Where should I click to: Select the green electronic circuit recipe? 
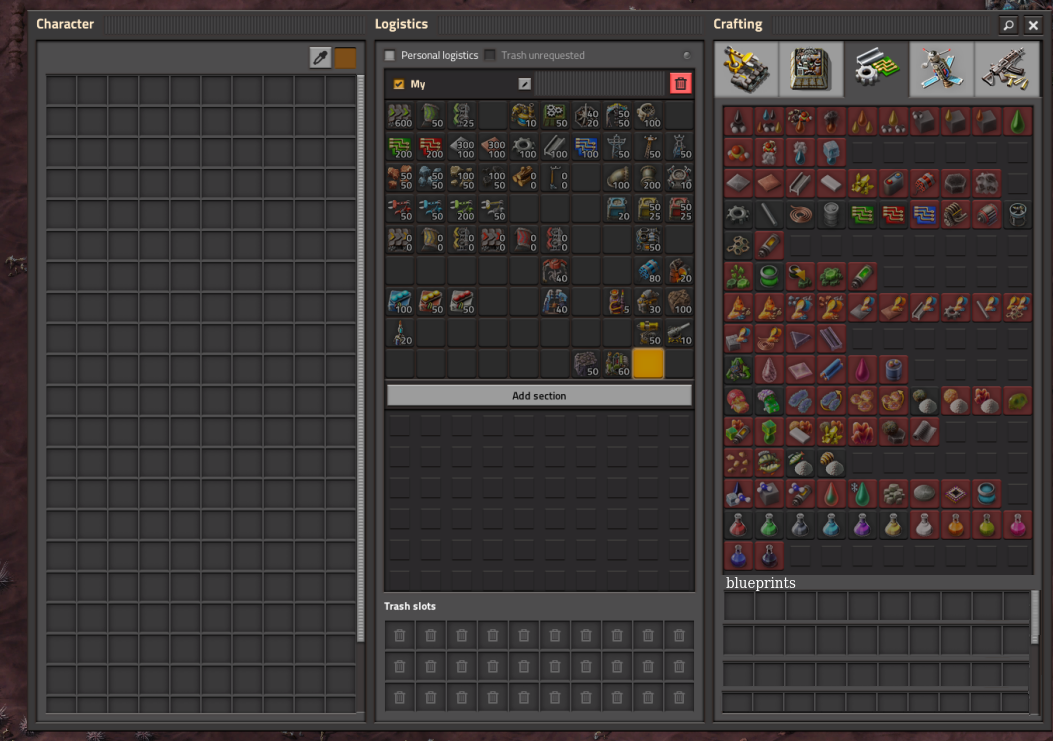pos(862,214)
